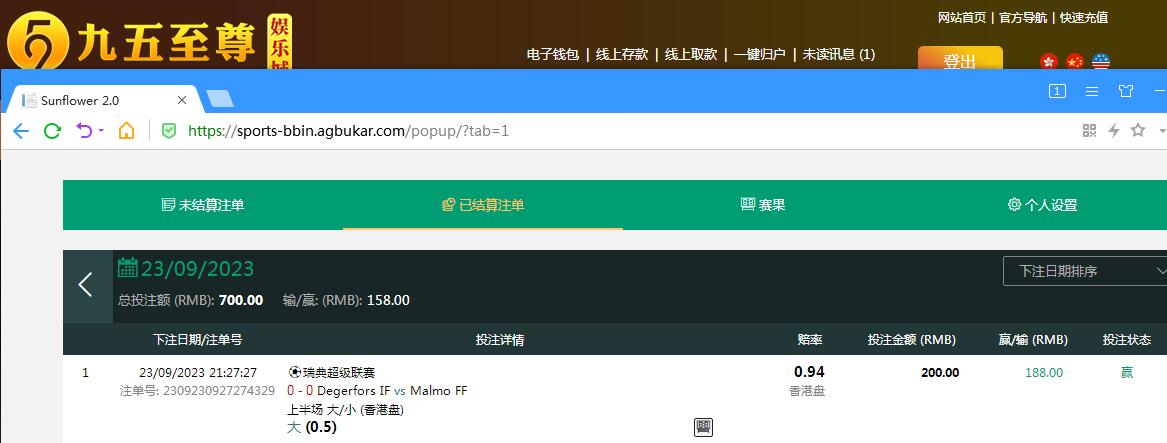This screenshot has width=1167, height=443.
Task: Open the 线上存款 deposit link
Action: tap(621, 54)
